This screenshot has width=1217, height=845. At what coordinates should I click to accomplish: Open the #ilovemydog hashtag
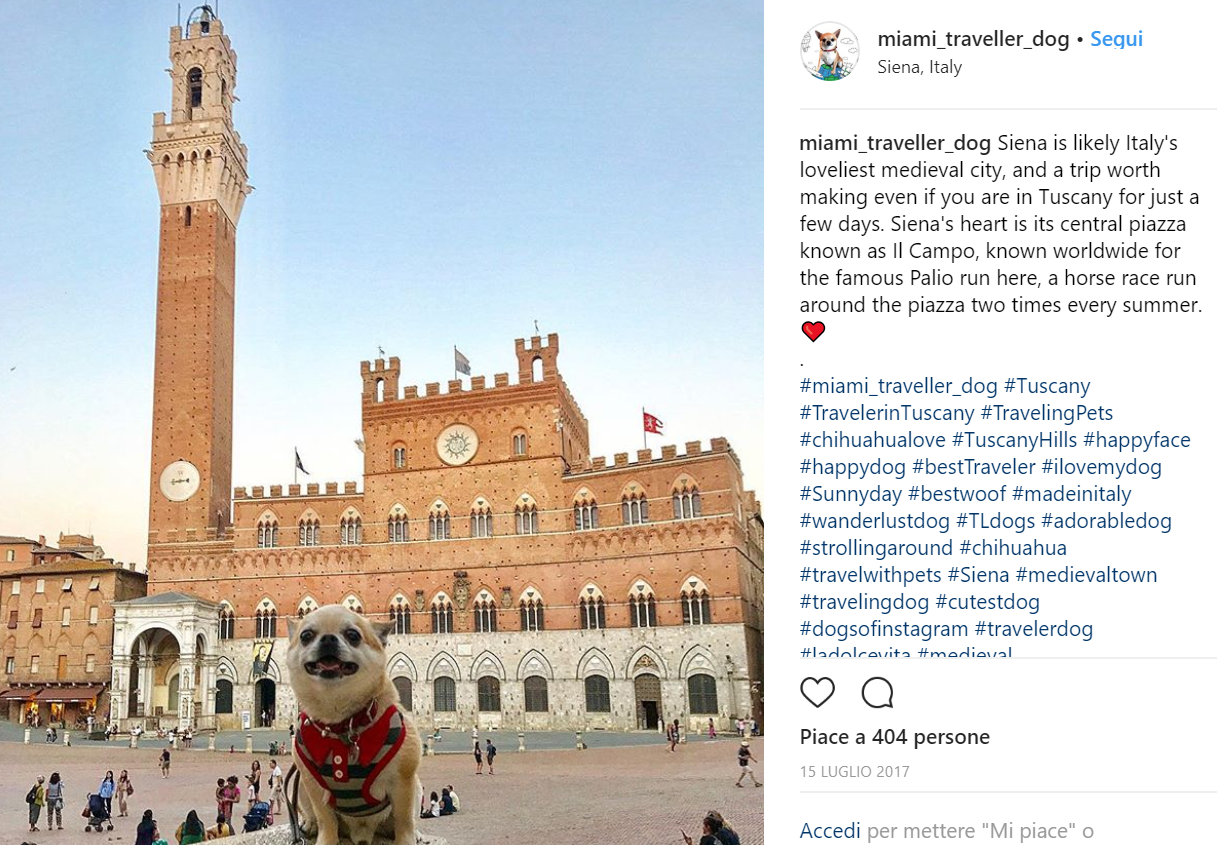(x=1101, y=467)
